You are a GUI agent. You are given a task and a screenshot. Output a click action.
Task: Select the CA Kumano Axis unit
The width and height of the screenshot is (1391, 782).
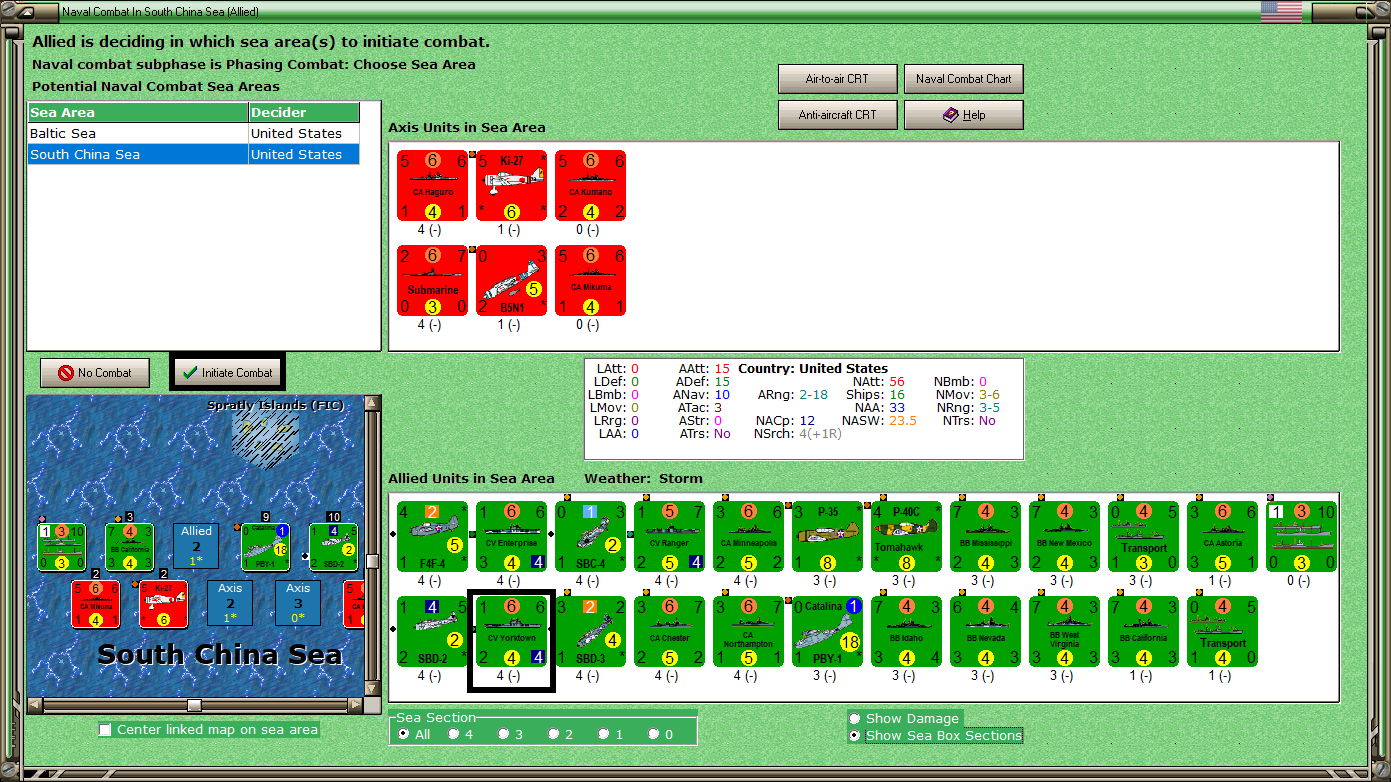point(590,185)
